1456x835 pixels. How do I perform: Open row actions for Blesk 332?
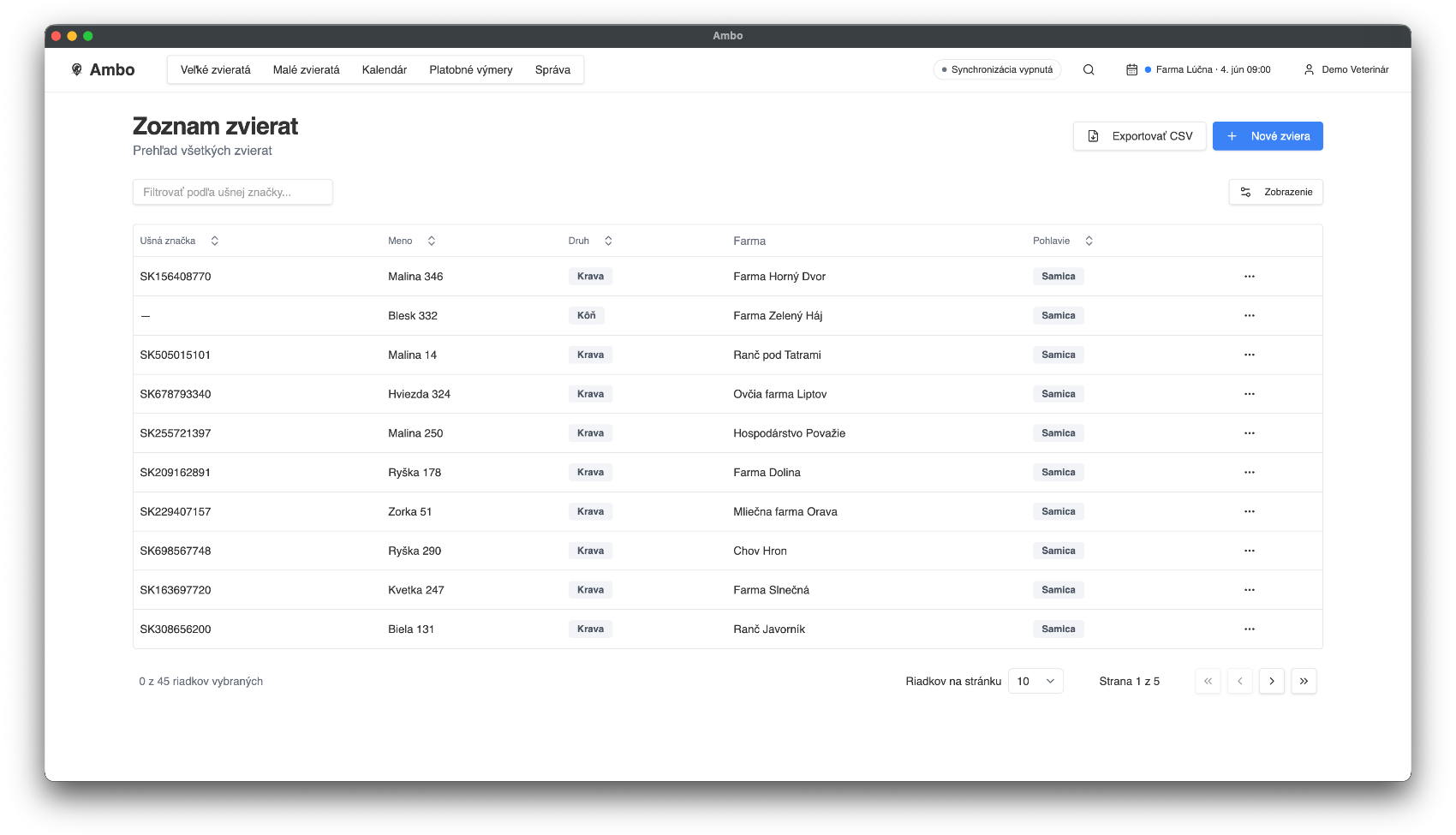(1250, 316)
